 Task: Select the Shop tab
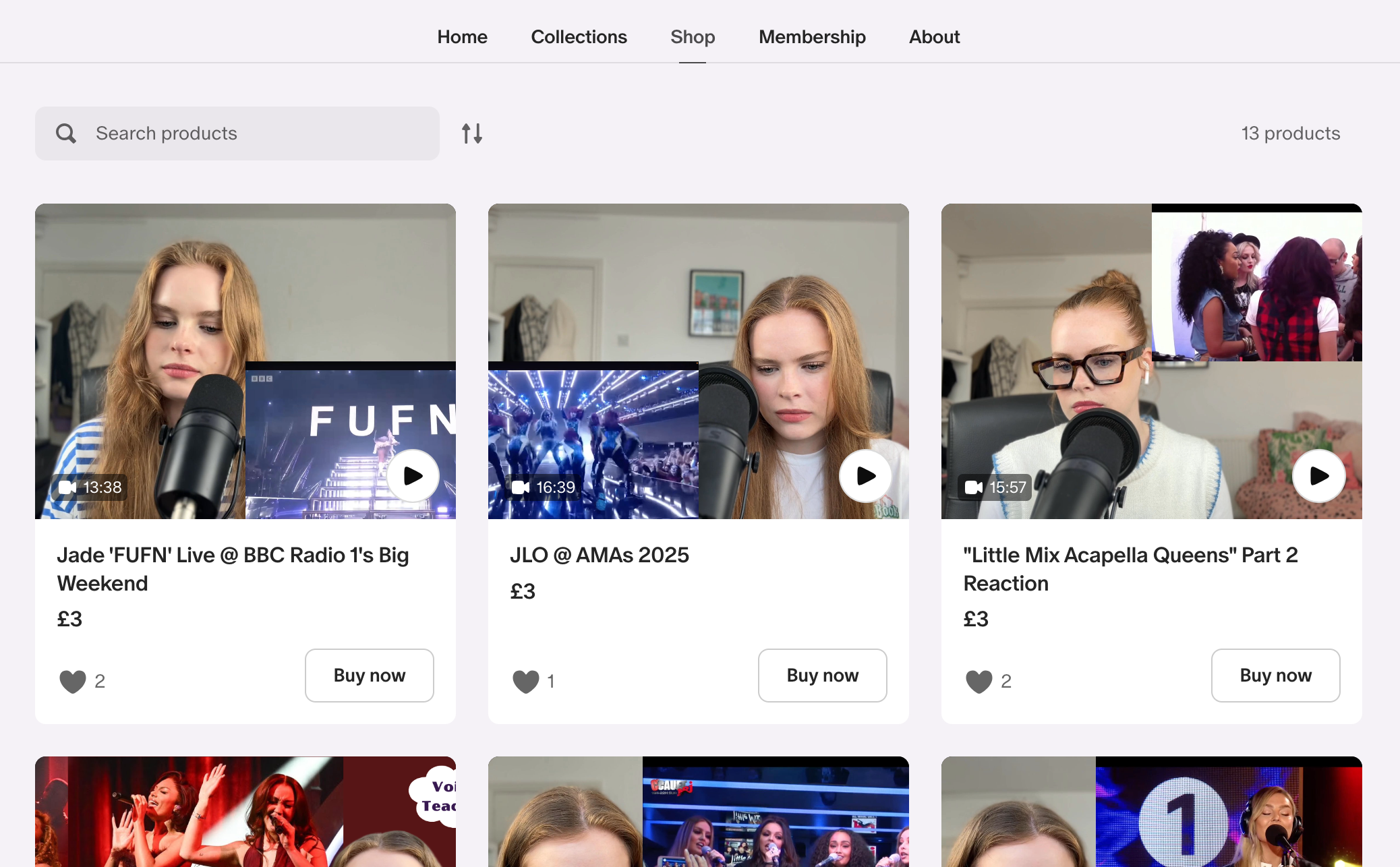coord(693,36)
